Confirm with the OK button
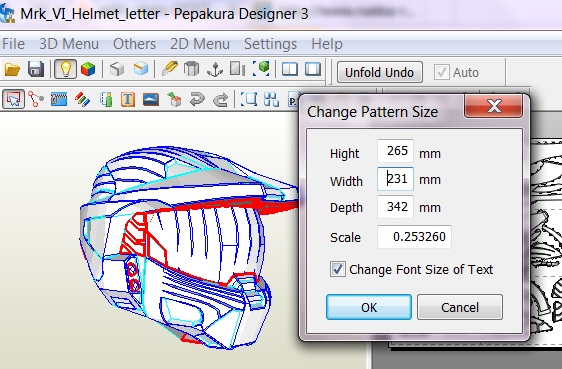Screen dimensions: 562x369 (x=369, y=307)
